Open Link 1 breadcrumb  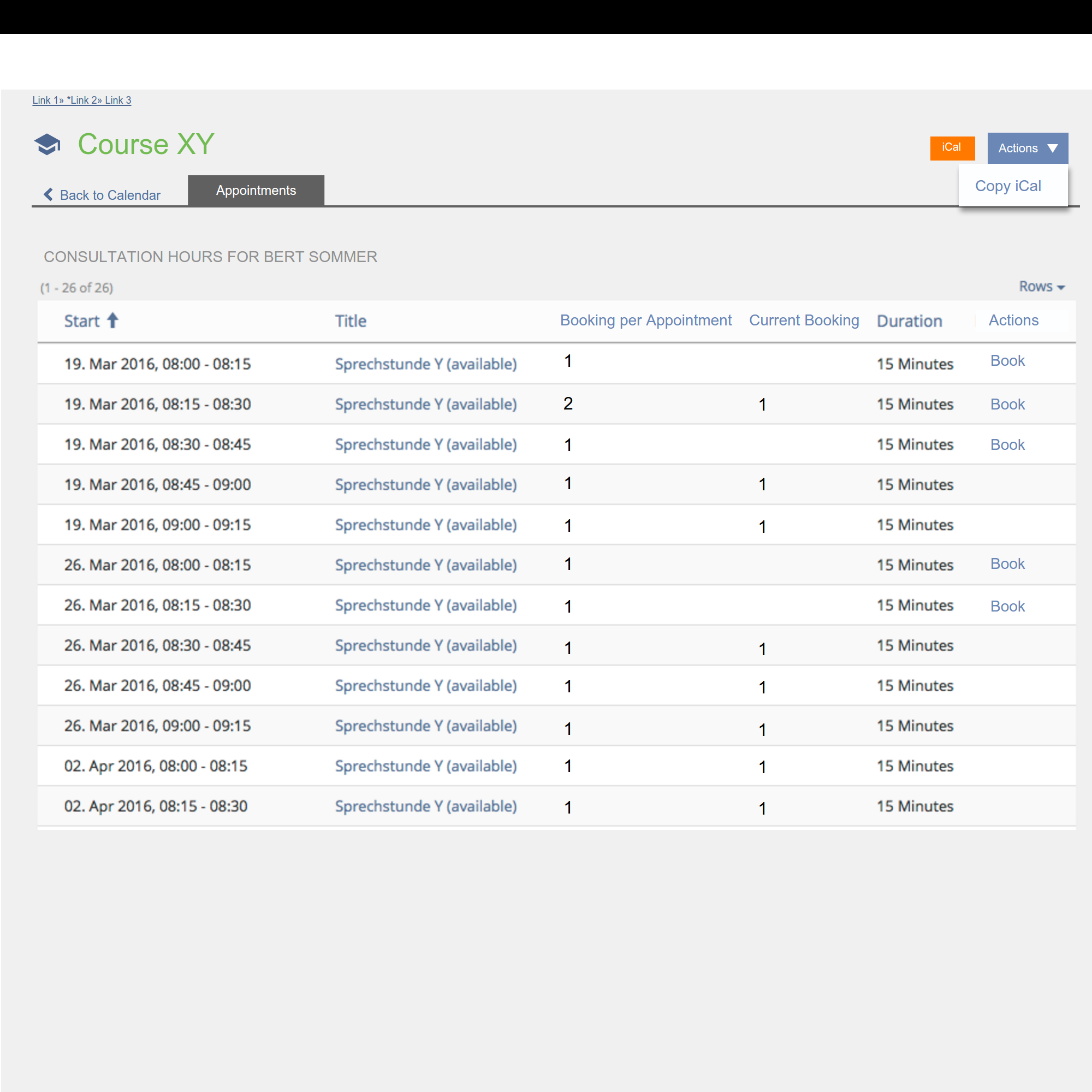(45, 100)
